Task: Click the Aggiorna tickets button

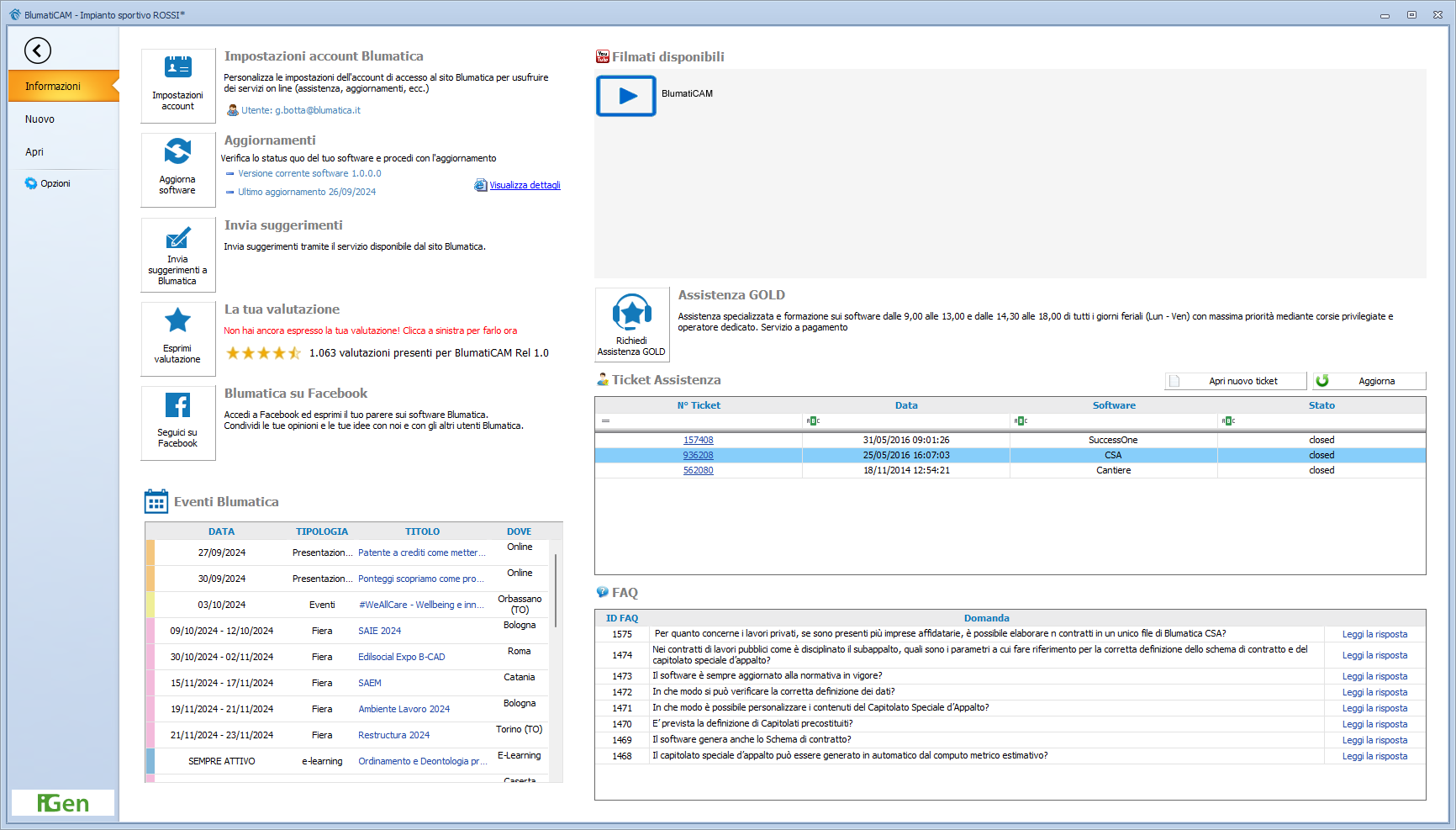Action: coord(1369,381)
